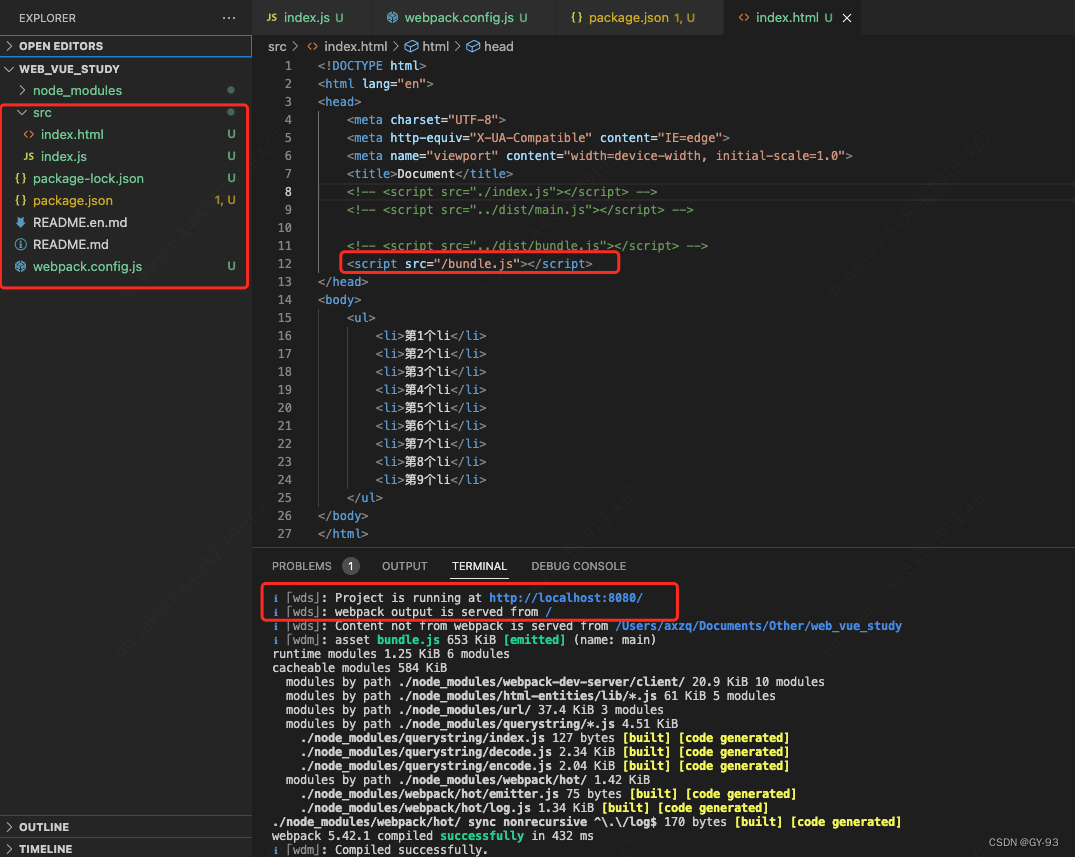
Task: Collapse the WEB_VUE_STUDY folder root
Action: [126, 69]
